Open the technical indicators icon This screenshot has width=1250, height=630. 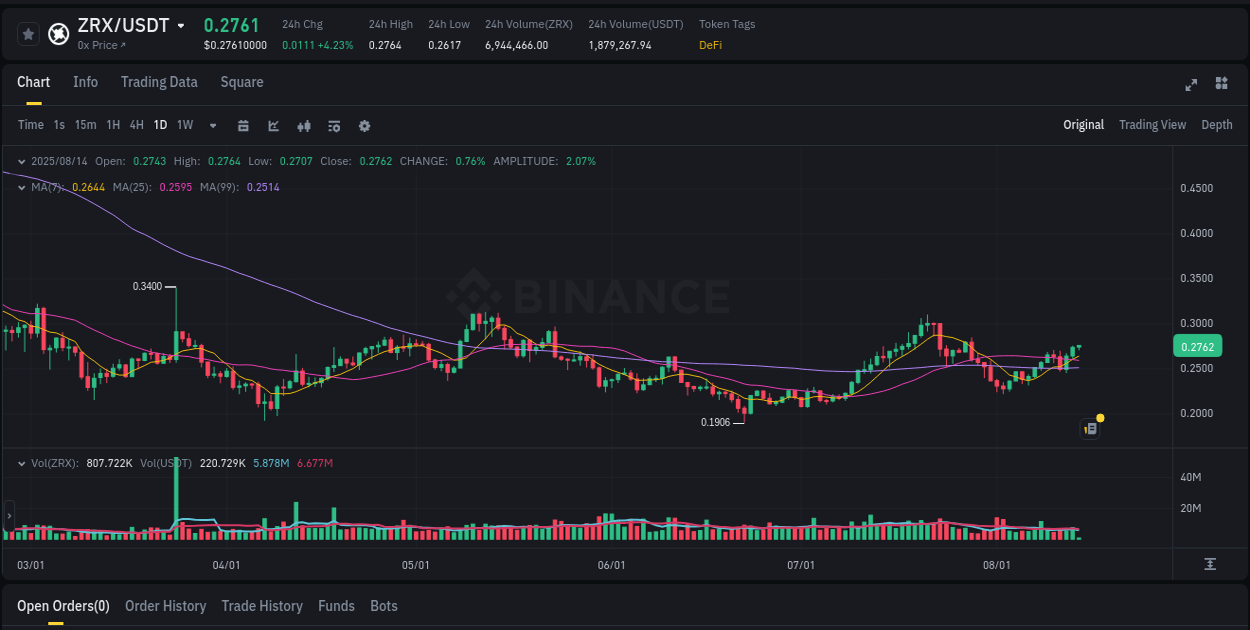click(x=333, y=126)
